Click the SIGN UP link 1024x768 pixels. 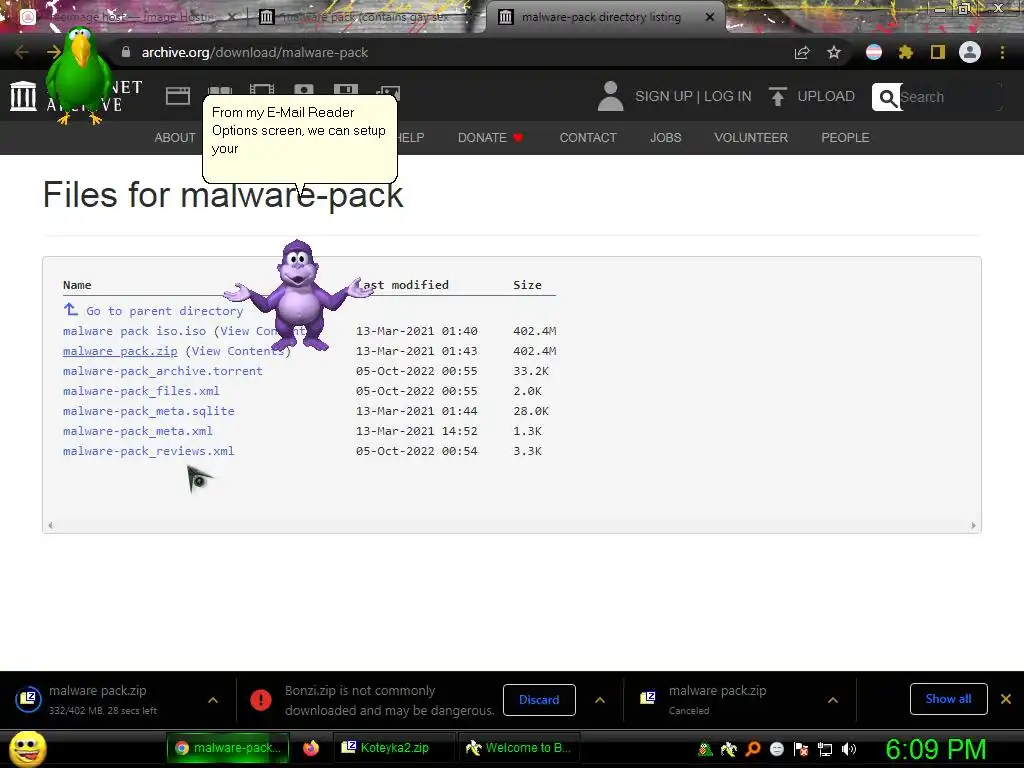tap(664, 96)
